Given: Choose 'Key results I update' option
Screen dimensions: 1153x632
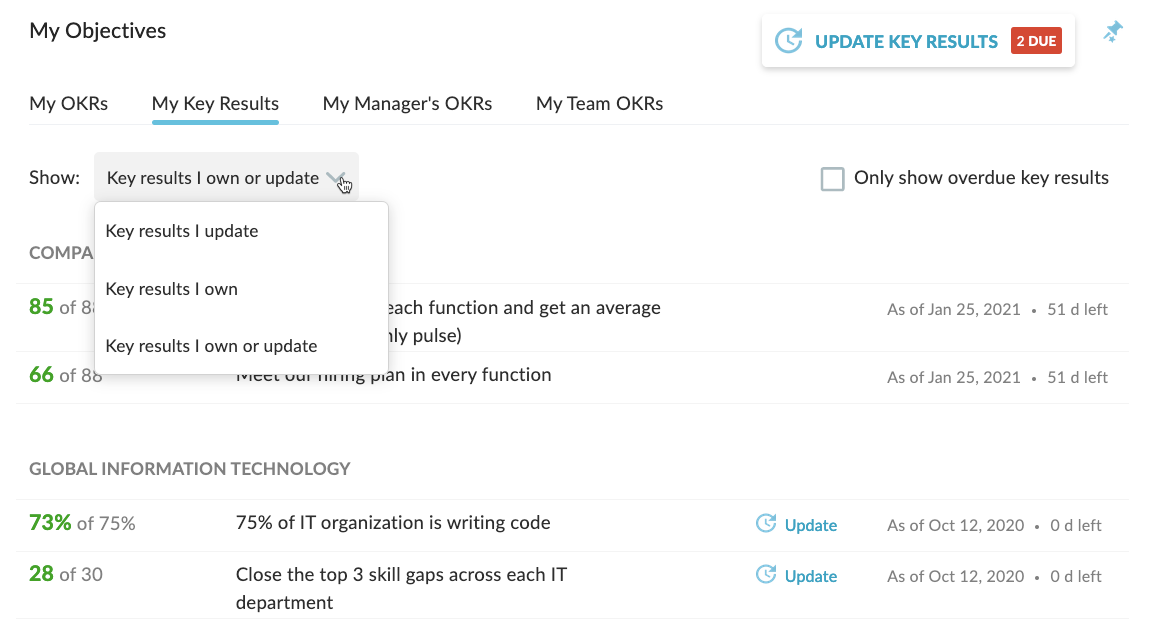Looking at the screenshot, I should [240, 231].
